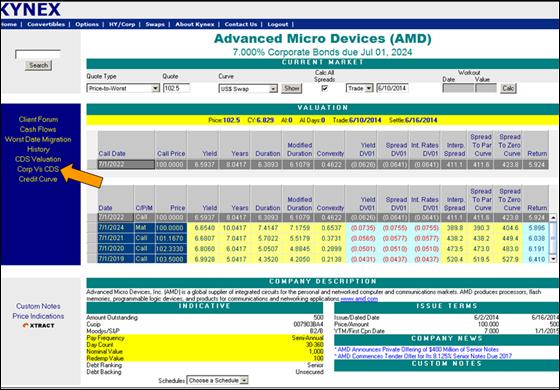Click the Show curve button
Viewport: 560px width, 390px height.
291,88
